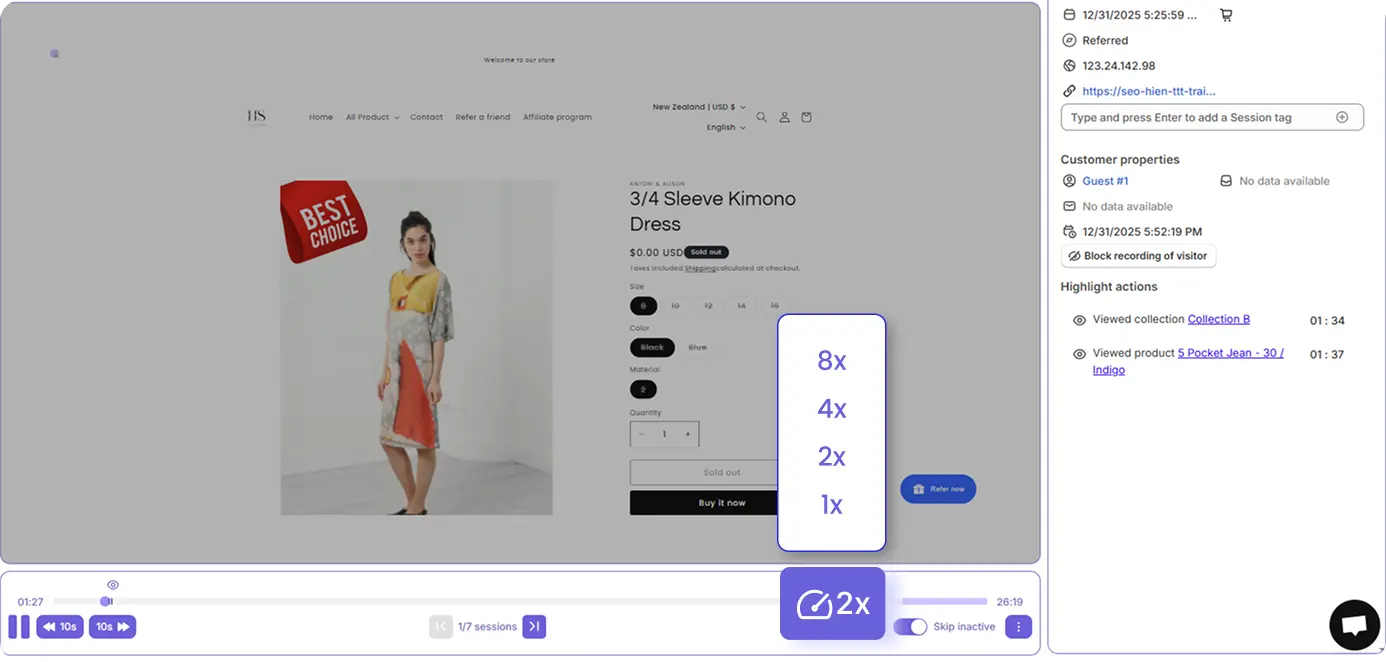This screenshot has width=1386, height=662.
Task: Toggle the Skip inactive switch
Action: [910, 627]
